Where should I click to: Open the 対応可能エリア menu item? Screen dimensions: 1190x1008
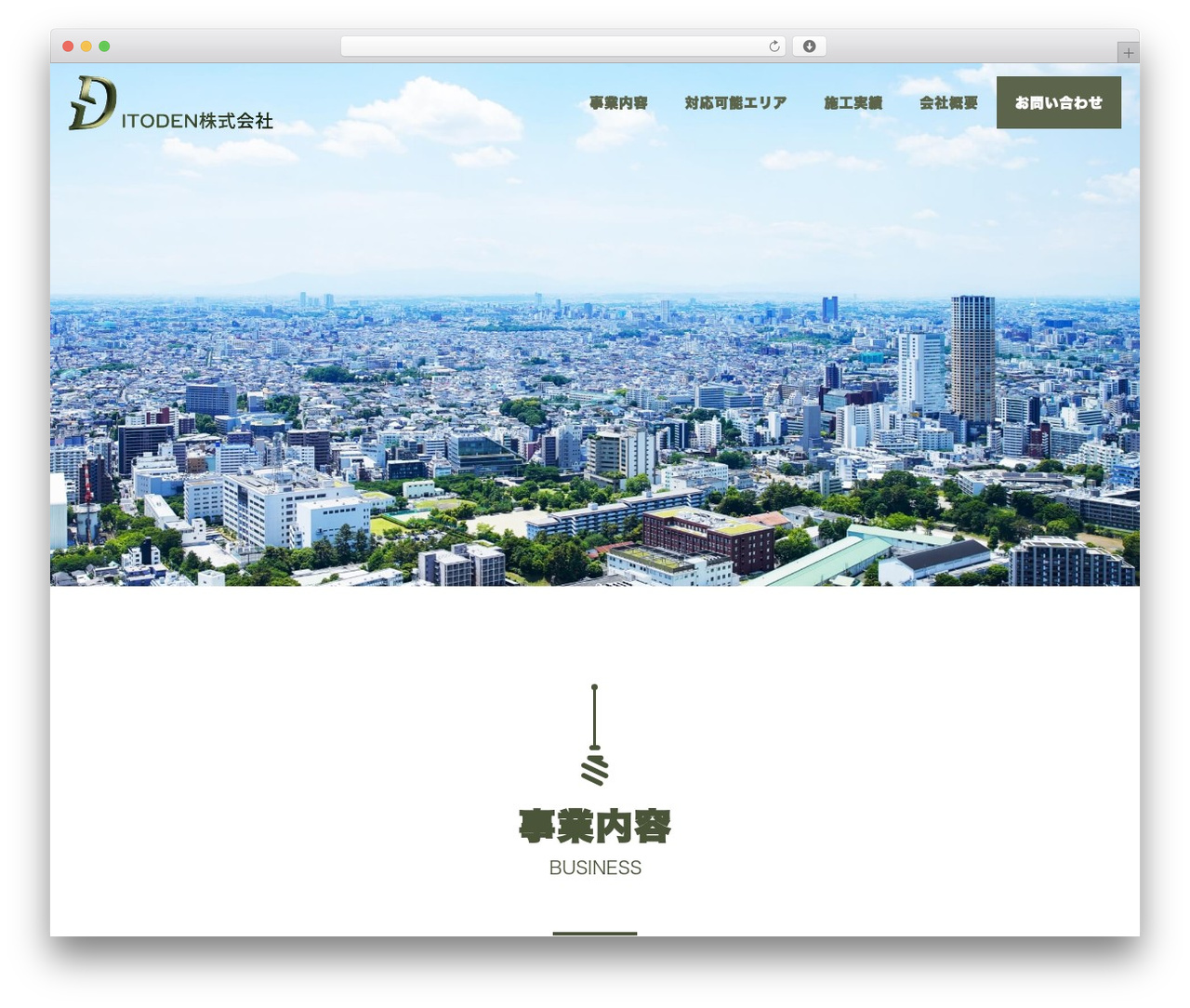(x=735, y=103)
